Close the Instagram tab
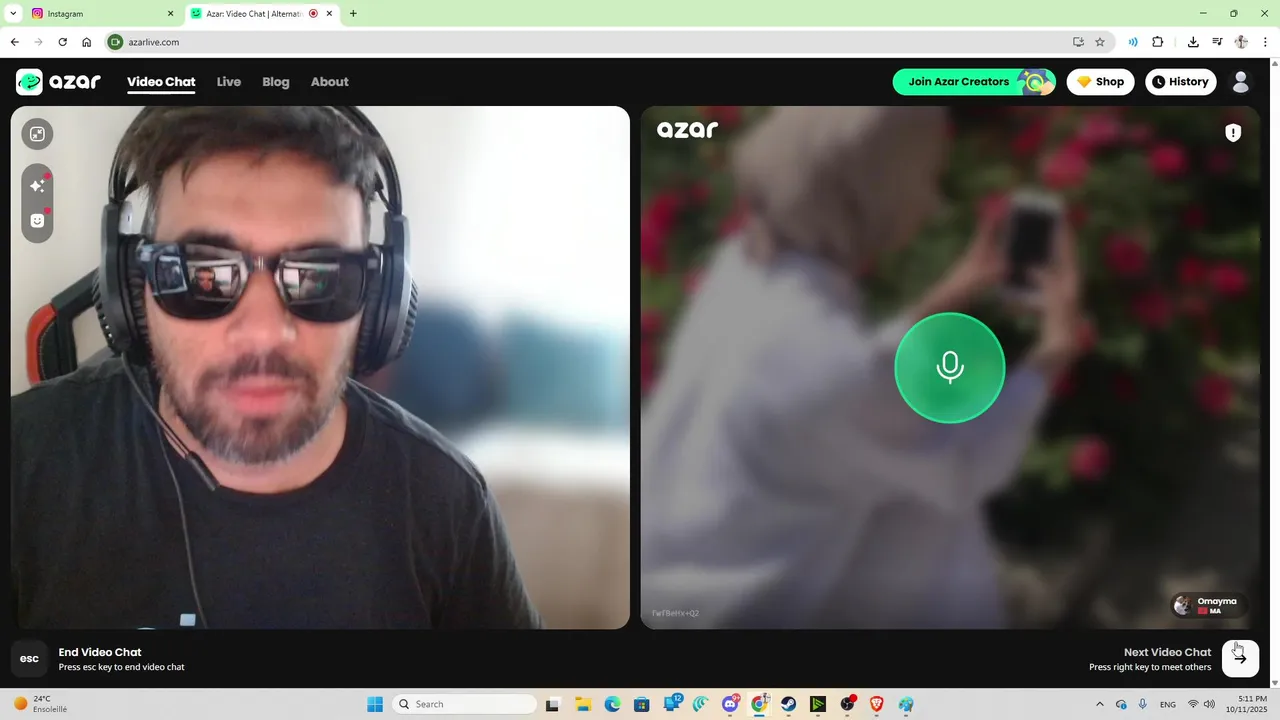The width and height of the screenshot is (1280, 720). 170,14
